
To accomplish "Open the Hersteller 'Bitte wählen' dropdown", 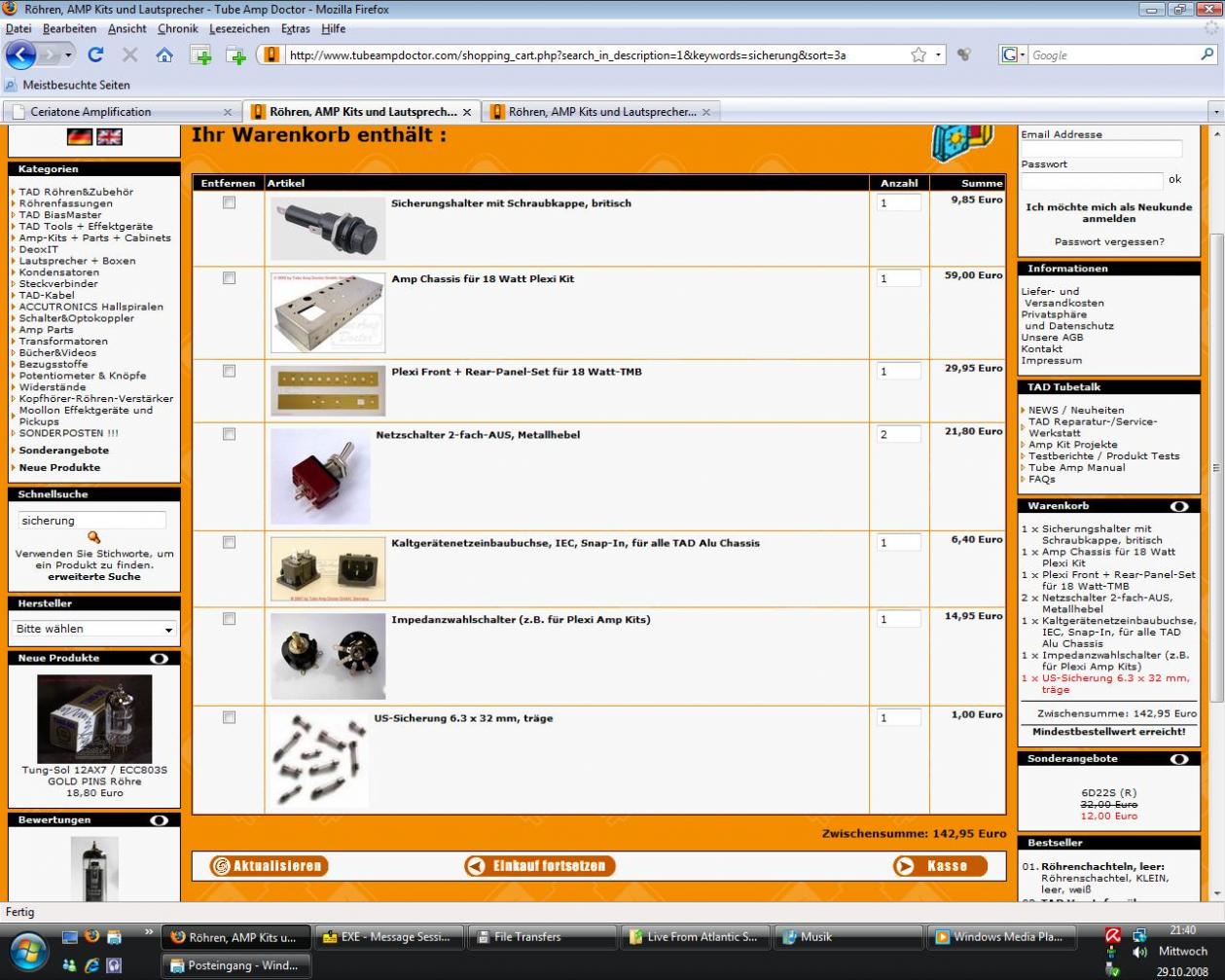I will click(94, 629).
